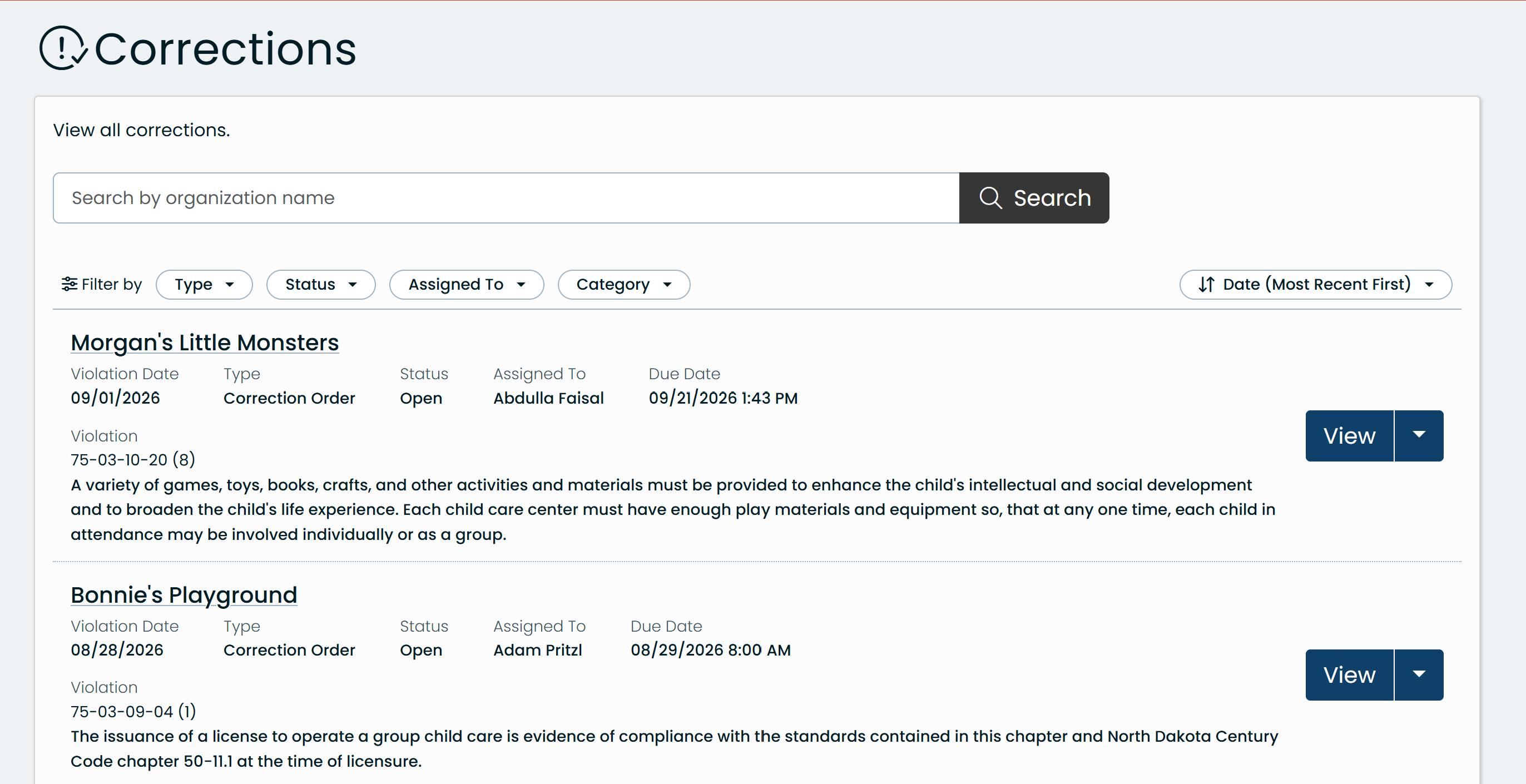Click due date 08/29/2026 8:00 AM
Screen dimensions: 1526x784
[710, 650]
